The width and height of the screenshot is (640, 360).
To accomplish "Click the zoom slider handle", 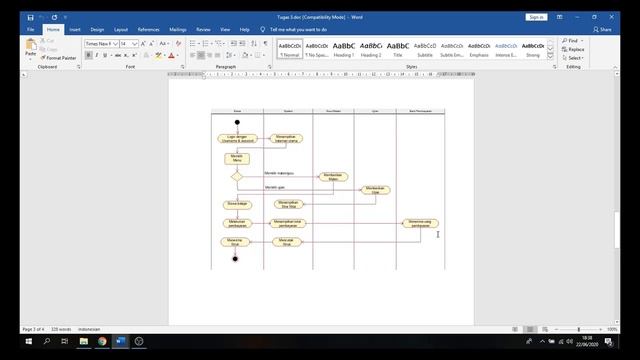I will [578, 329].
